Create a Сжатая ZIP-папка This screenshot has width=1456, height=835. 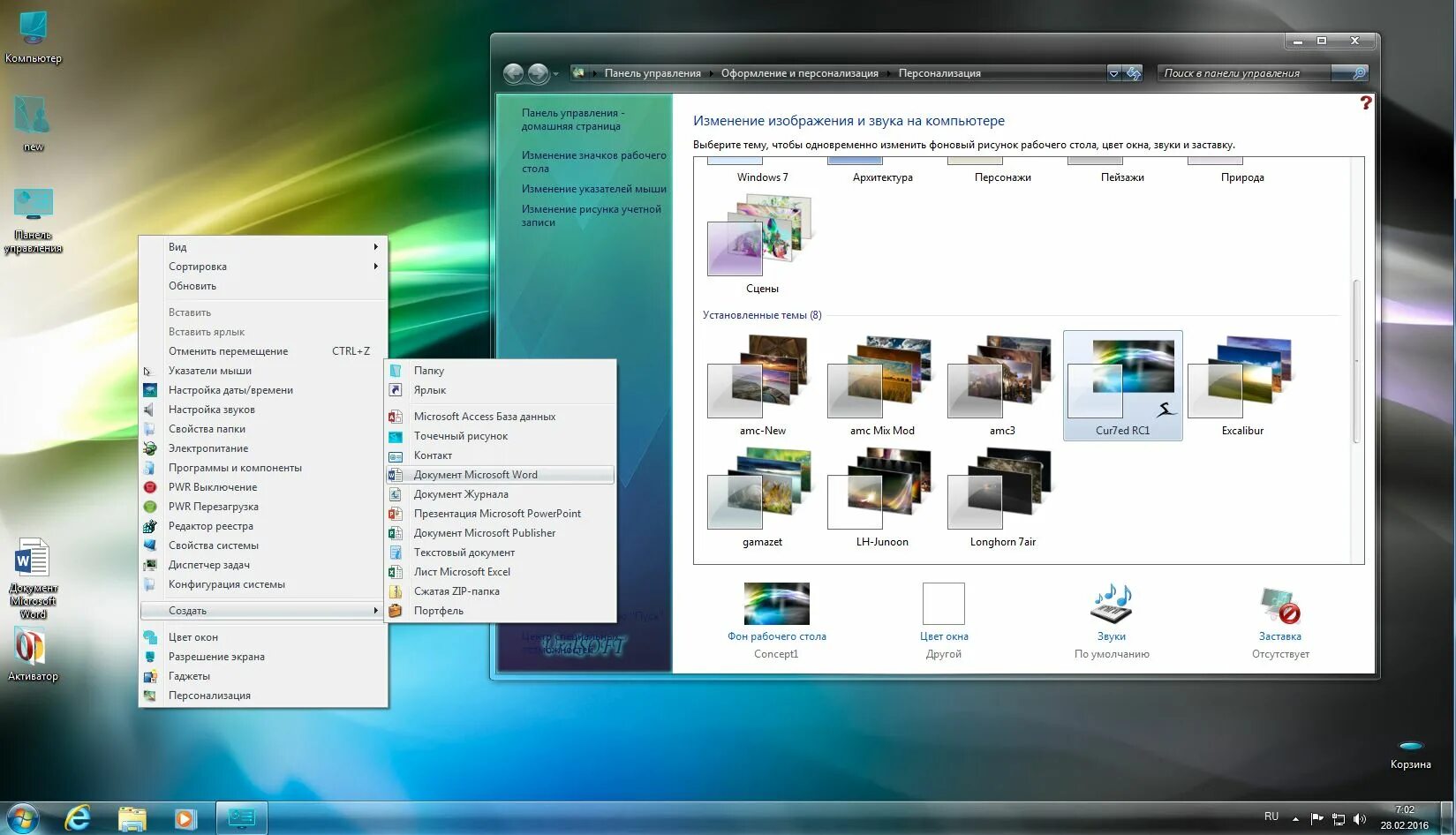coord(501,591)
